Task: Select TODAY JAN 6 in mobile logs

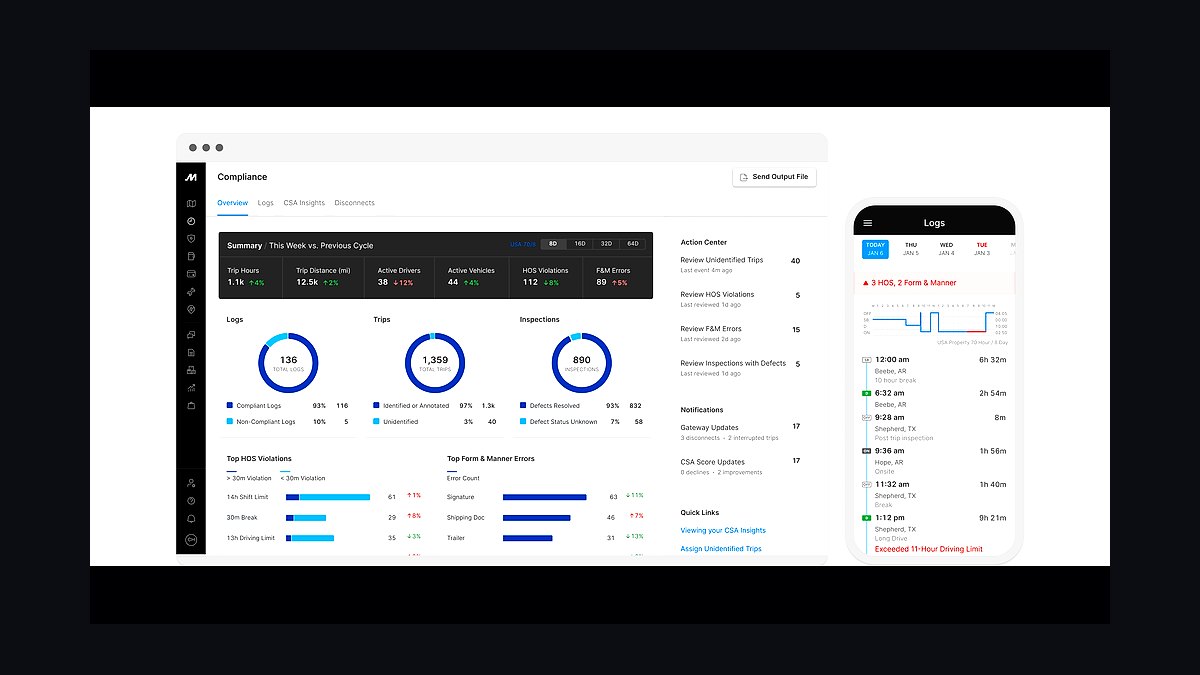Action: coord(875,249)
